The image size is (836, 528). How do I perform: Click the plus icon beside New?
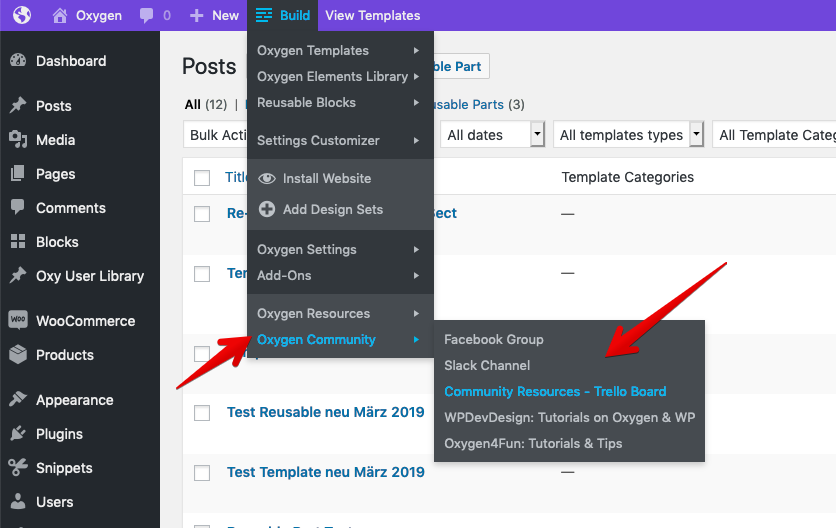(196, 15)
